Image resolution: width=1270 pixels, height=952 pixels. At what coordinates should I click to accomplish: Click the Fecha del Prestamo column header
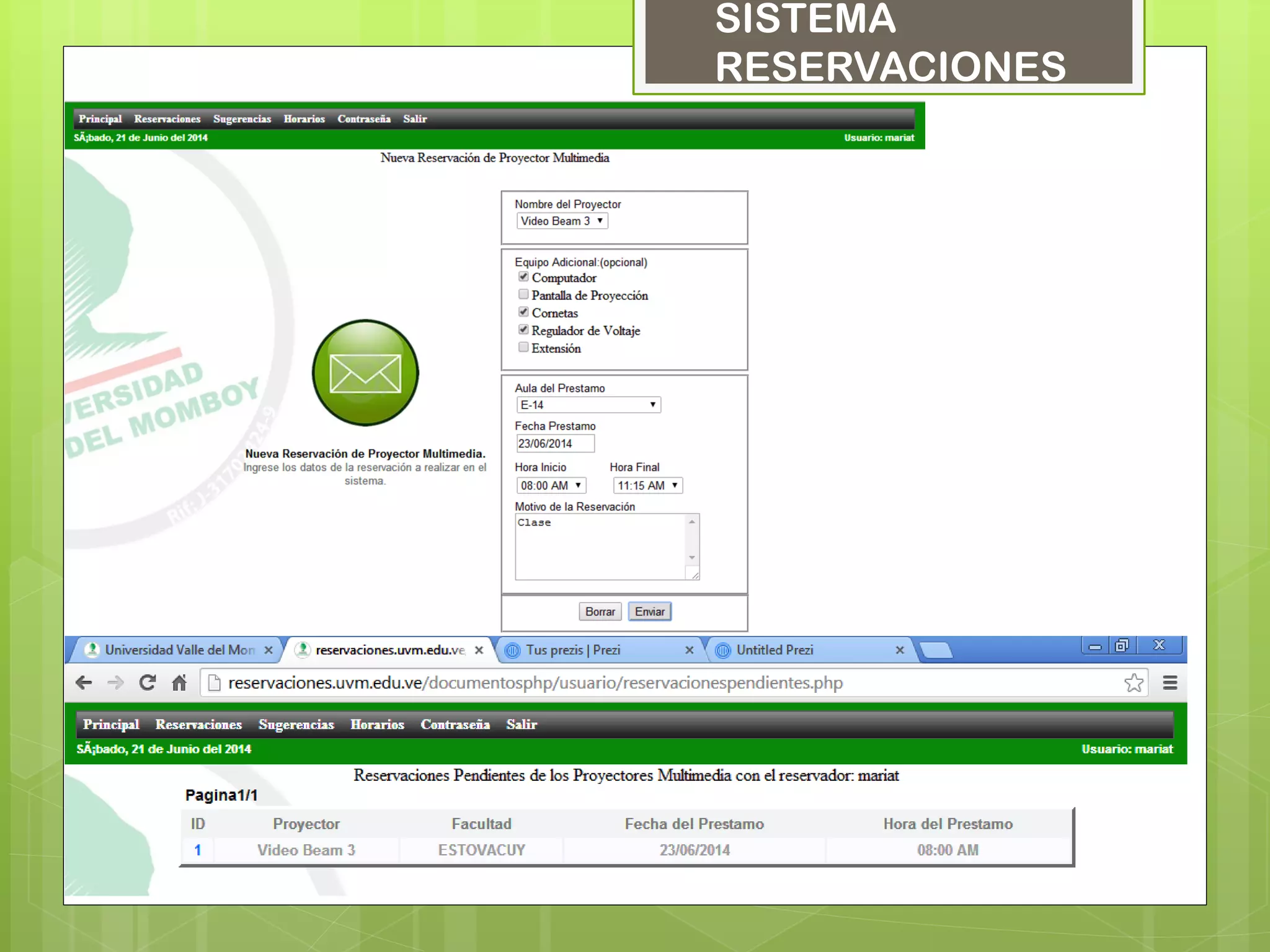694,824
